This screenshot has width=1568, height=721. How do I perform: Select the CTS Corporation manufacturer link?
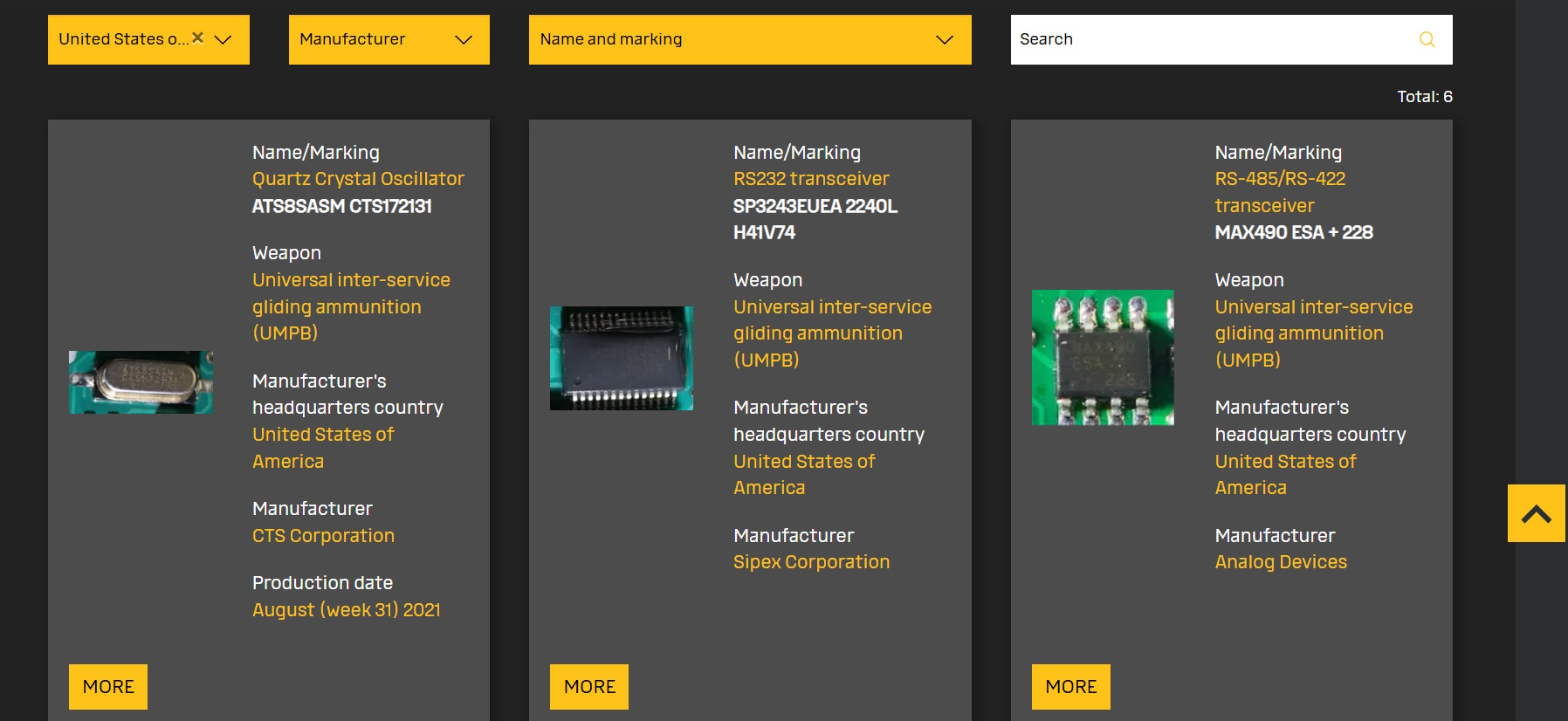pyautogui.click(x=323, y=536)
